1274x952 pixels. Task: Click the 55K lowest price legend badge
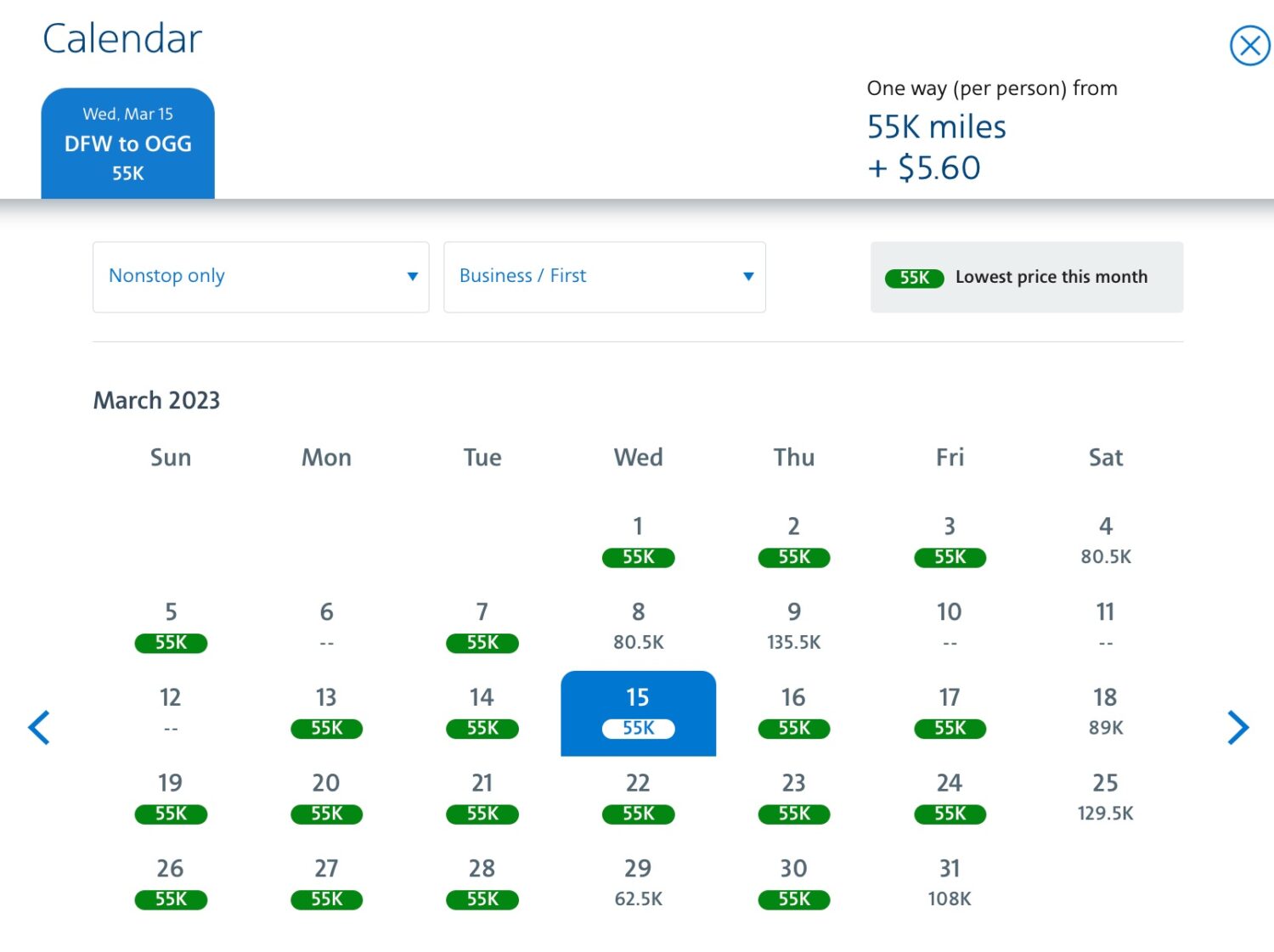[916, 278]
